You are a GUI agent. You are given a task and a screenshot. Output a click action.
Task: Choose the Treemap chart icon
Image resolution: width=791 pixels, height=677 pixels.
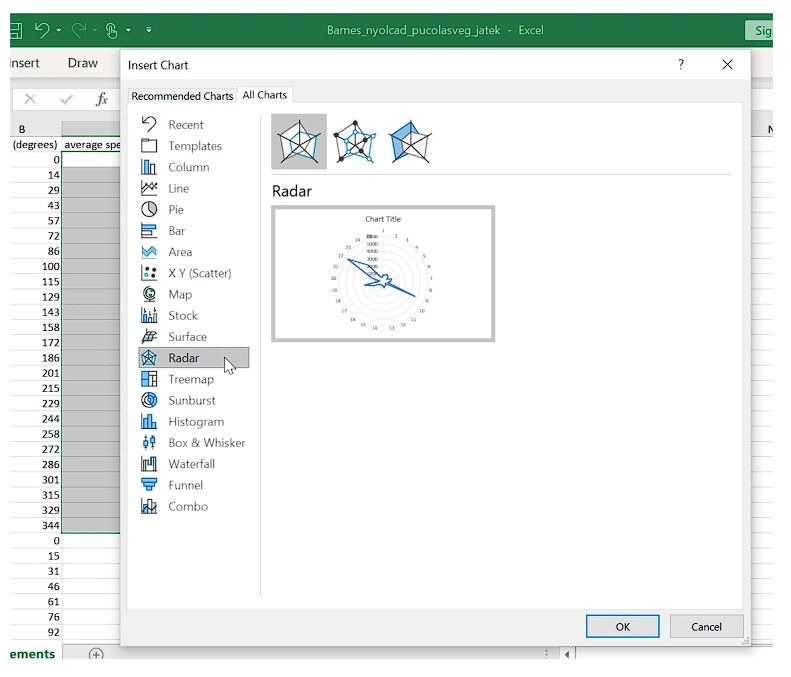(149, 379)
